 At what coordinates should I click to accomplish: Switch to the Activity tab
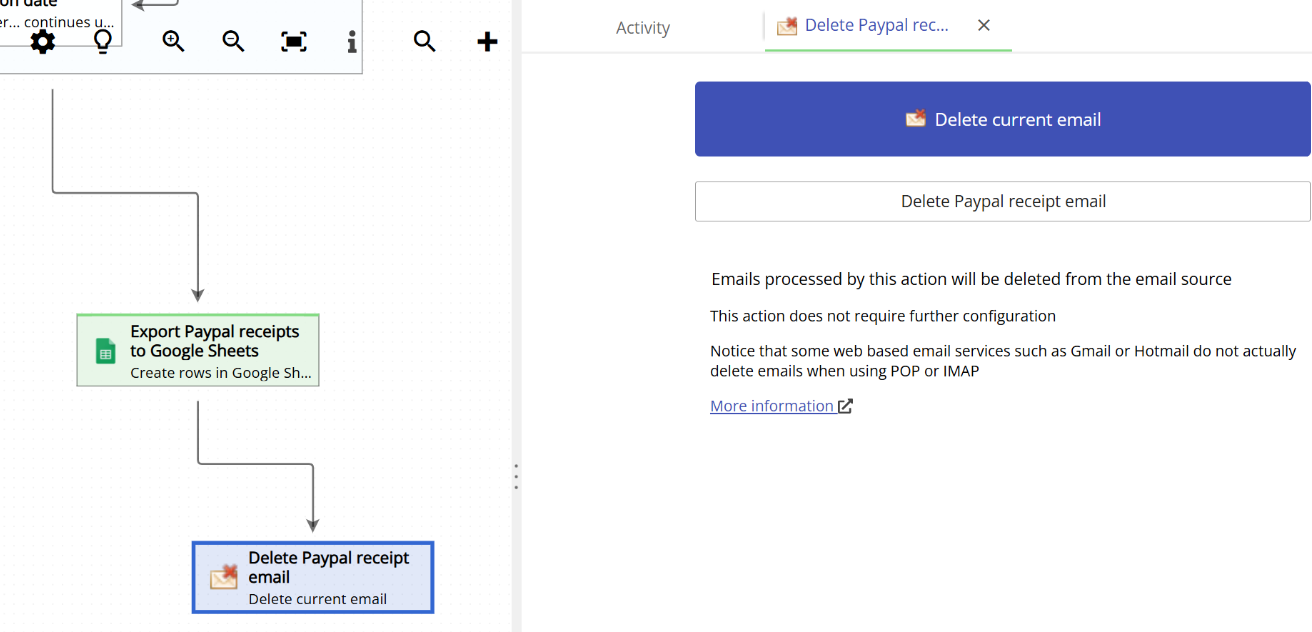click(x=643, y=27)
